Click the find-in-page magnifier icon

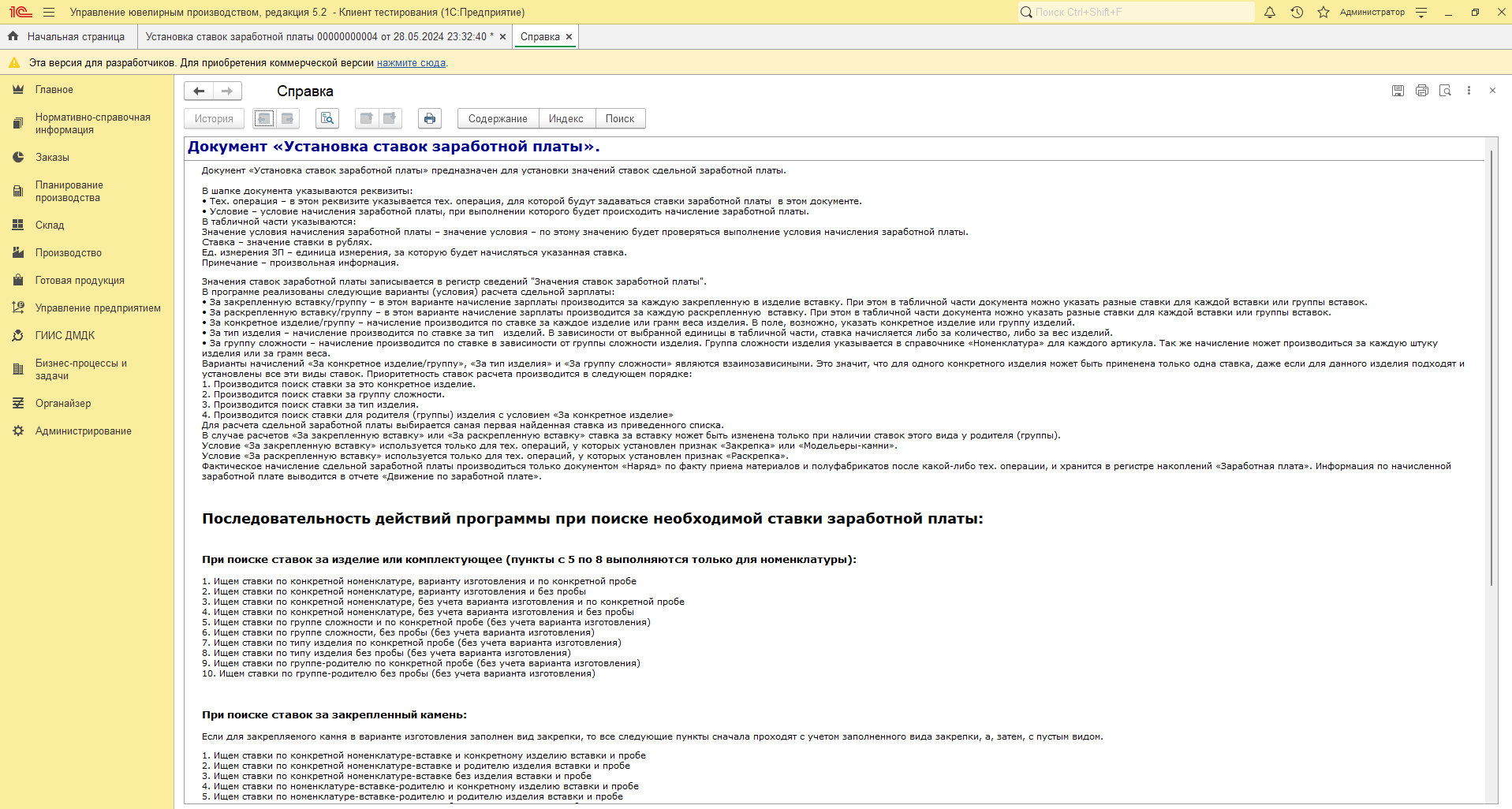(x=327, y=118)
